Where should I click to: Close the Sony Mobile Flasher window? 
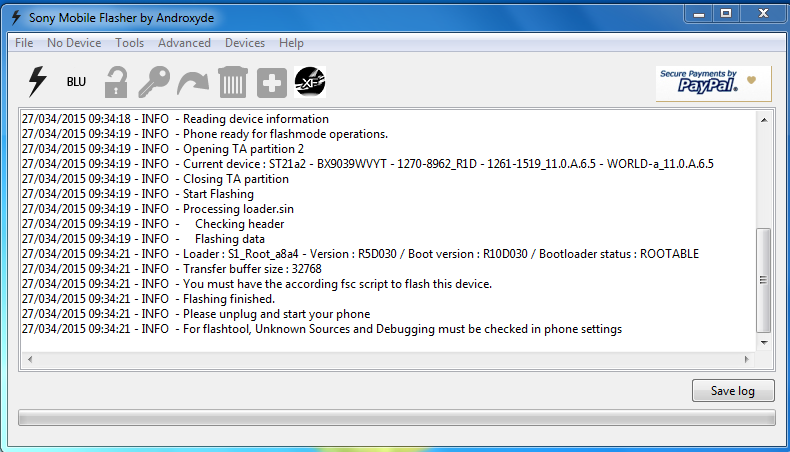click(x=763, y=14)
